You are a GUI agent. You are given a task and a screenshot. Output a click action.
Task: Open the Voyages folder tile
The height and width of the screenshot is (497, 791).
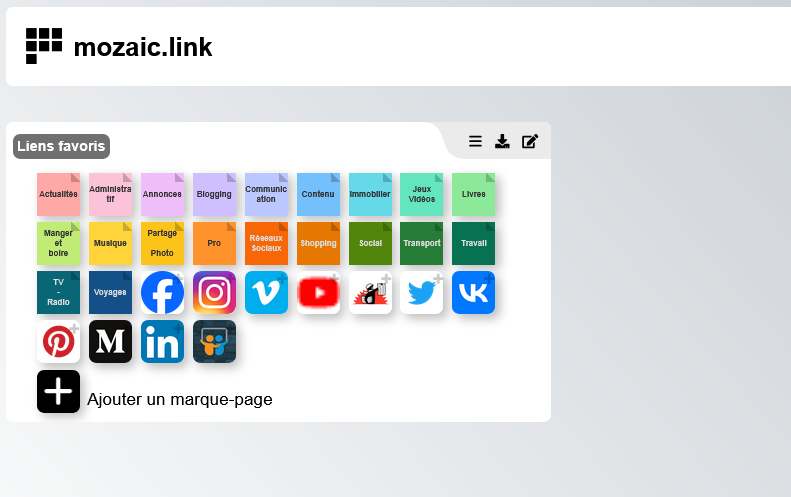click(x=110, y=292)
